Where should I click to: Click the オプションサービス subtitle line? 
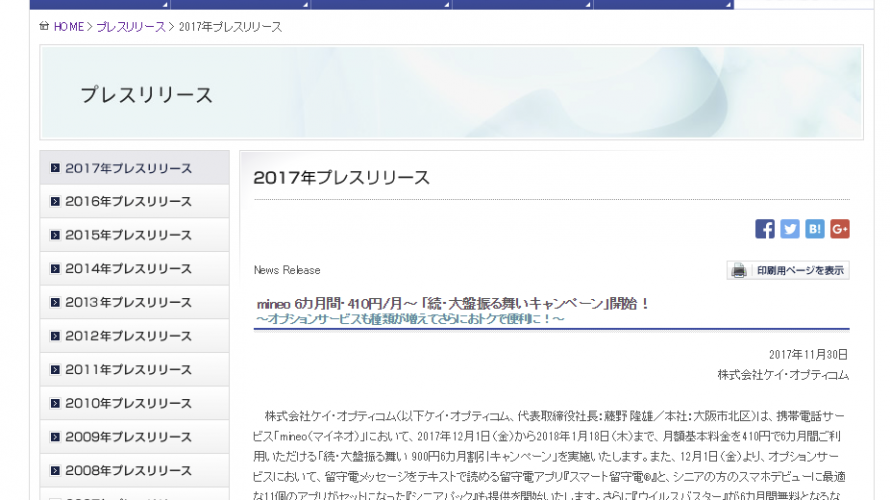coord(410,319)
